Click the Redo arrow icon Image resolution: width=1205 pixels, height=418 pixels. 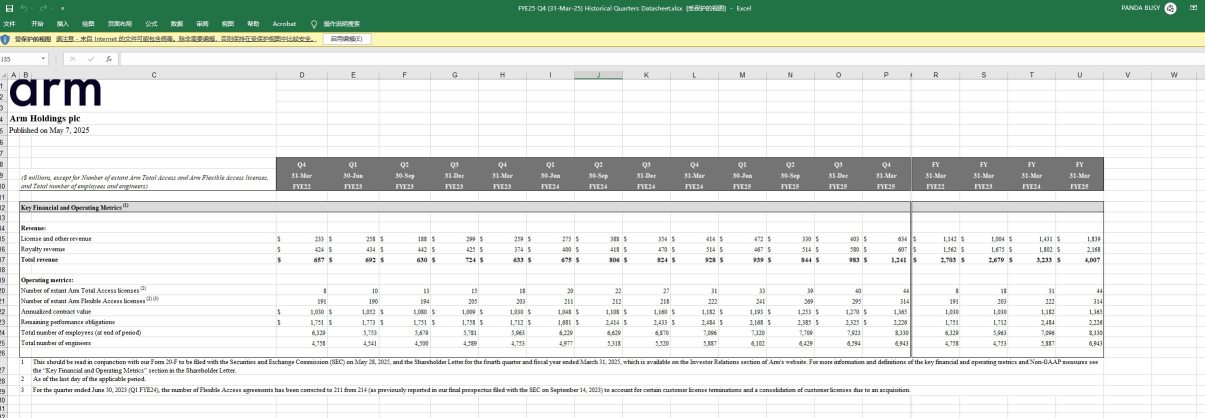pyautogui.click(x=44, y=7)
